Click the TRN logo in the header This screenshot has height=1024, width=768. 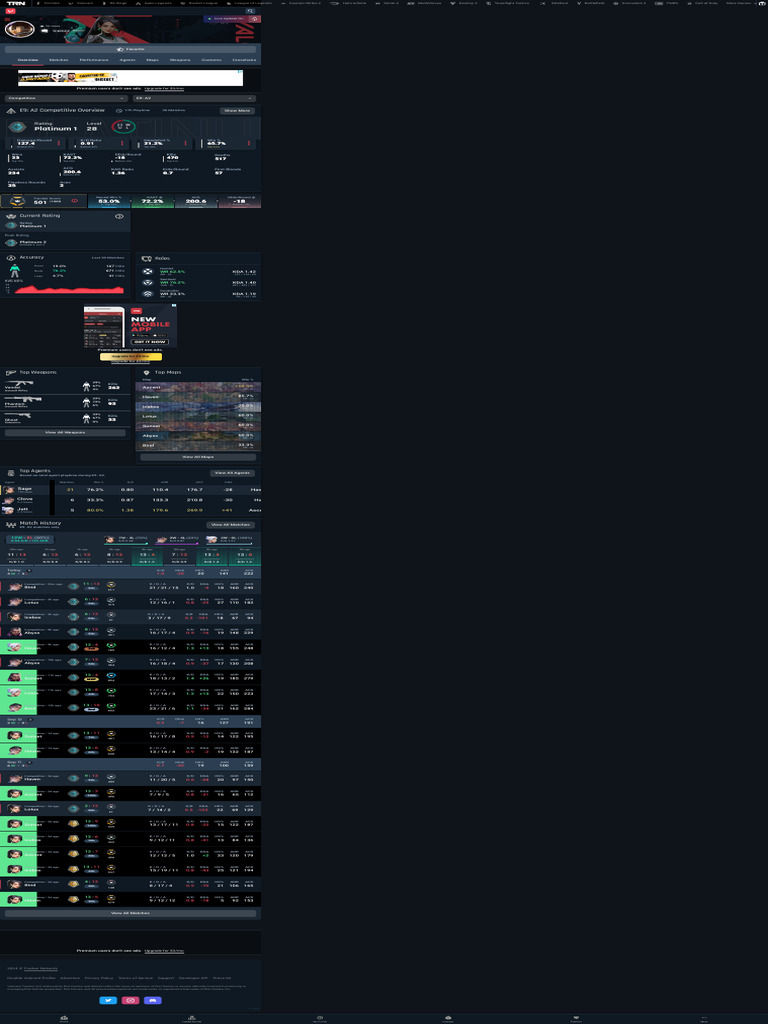[x=16, y=3]
